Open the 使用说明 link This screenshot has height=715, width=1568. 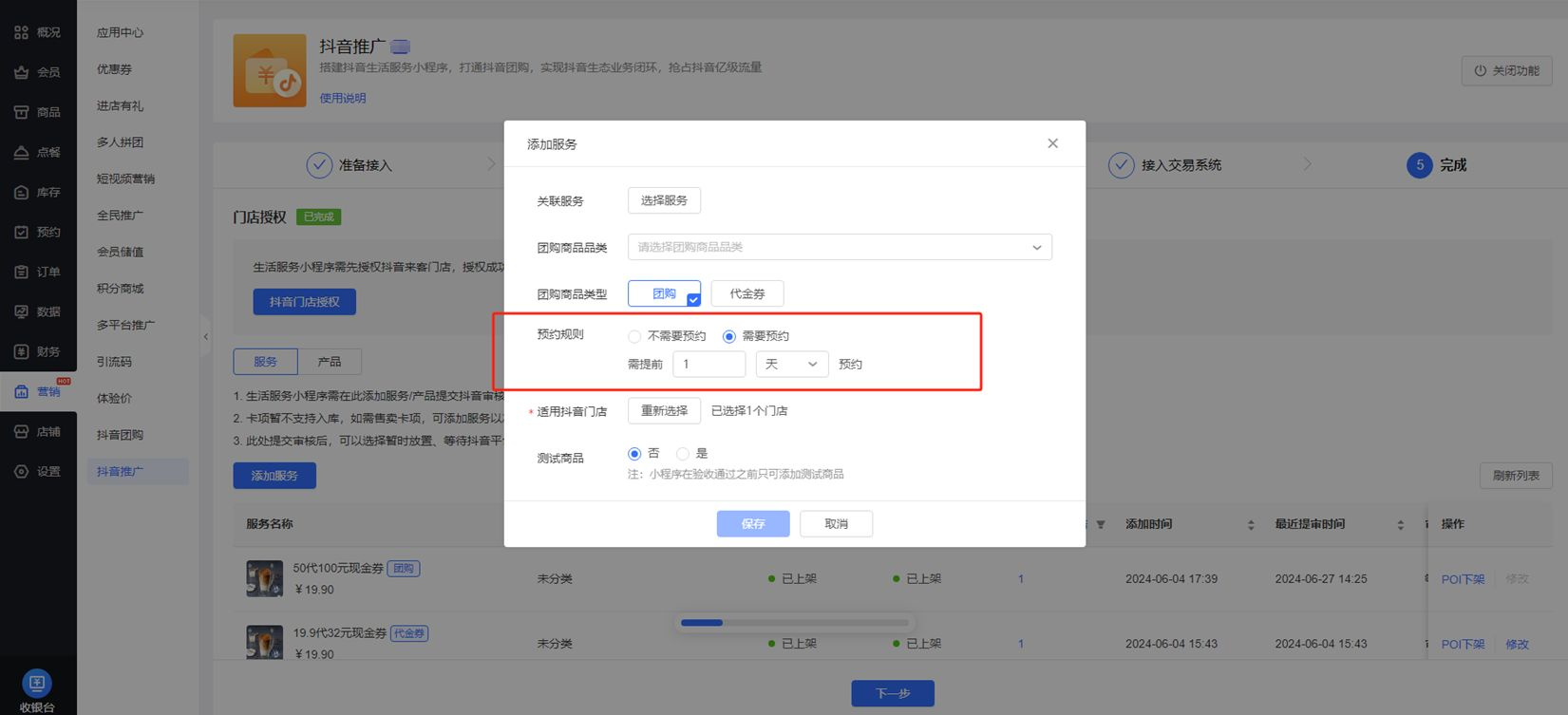tap(343, 98)
